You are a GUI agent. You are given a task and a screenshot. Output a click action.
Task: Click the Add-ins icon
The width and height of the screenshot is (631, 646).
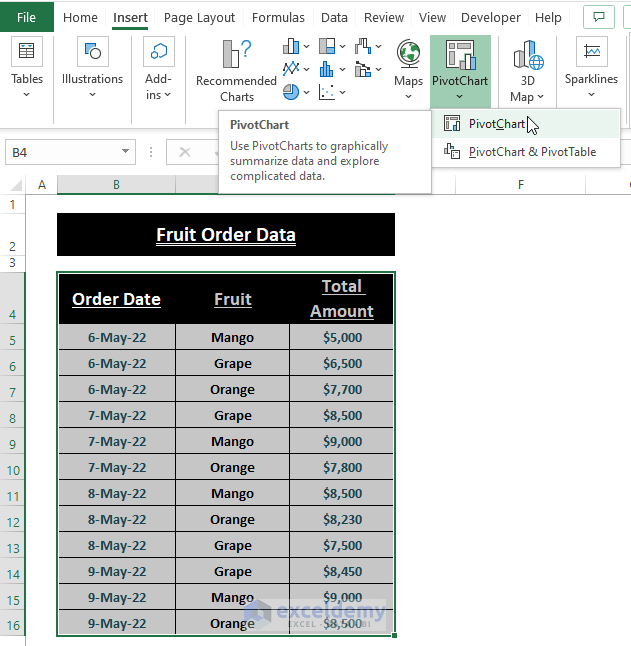click(159, 51)
